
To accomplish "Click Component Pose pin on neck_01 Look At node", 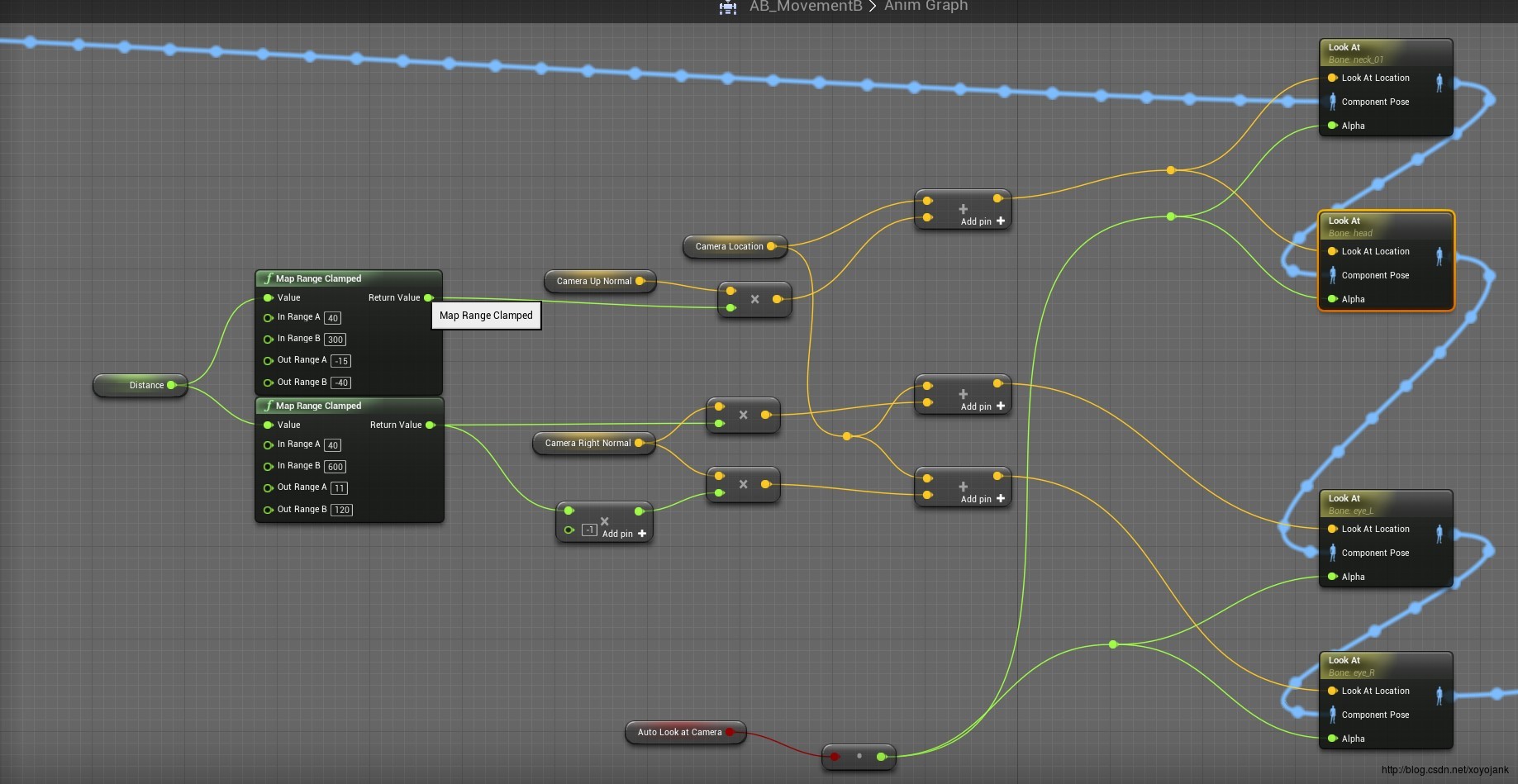I will (1332, 102).
